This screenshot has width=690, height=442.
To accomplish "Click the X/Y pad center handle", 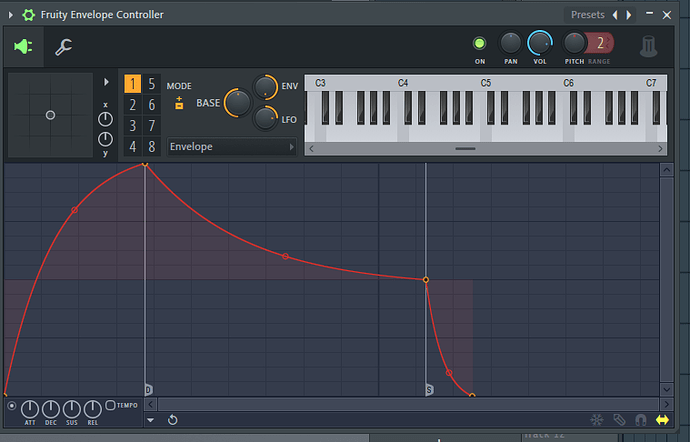I will pyautogui.click(x=51, y=115).
